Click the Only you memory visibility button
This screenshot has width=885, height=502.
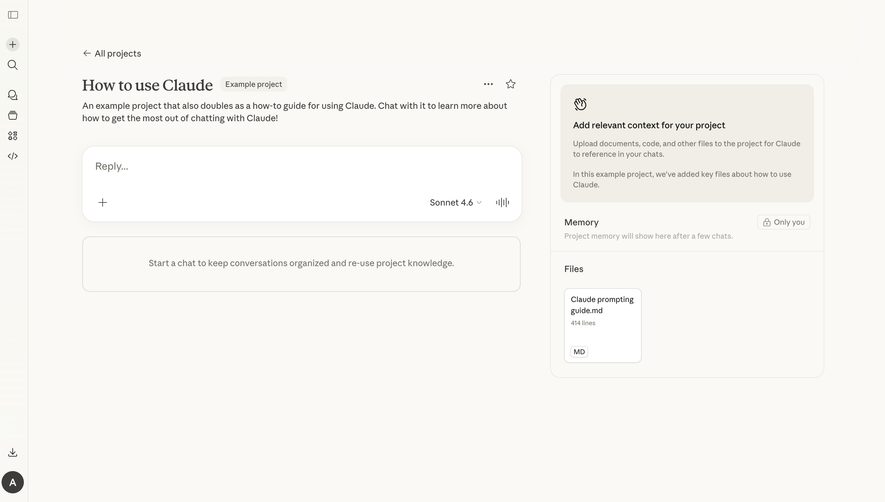click(783, 222)
